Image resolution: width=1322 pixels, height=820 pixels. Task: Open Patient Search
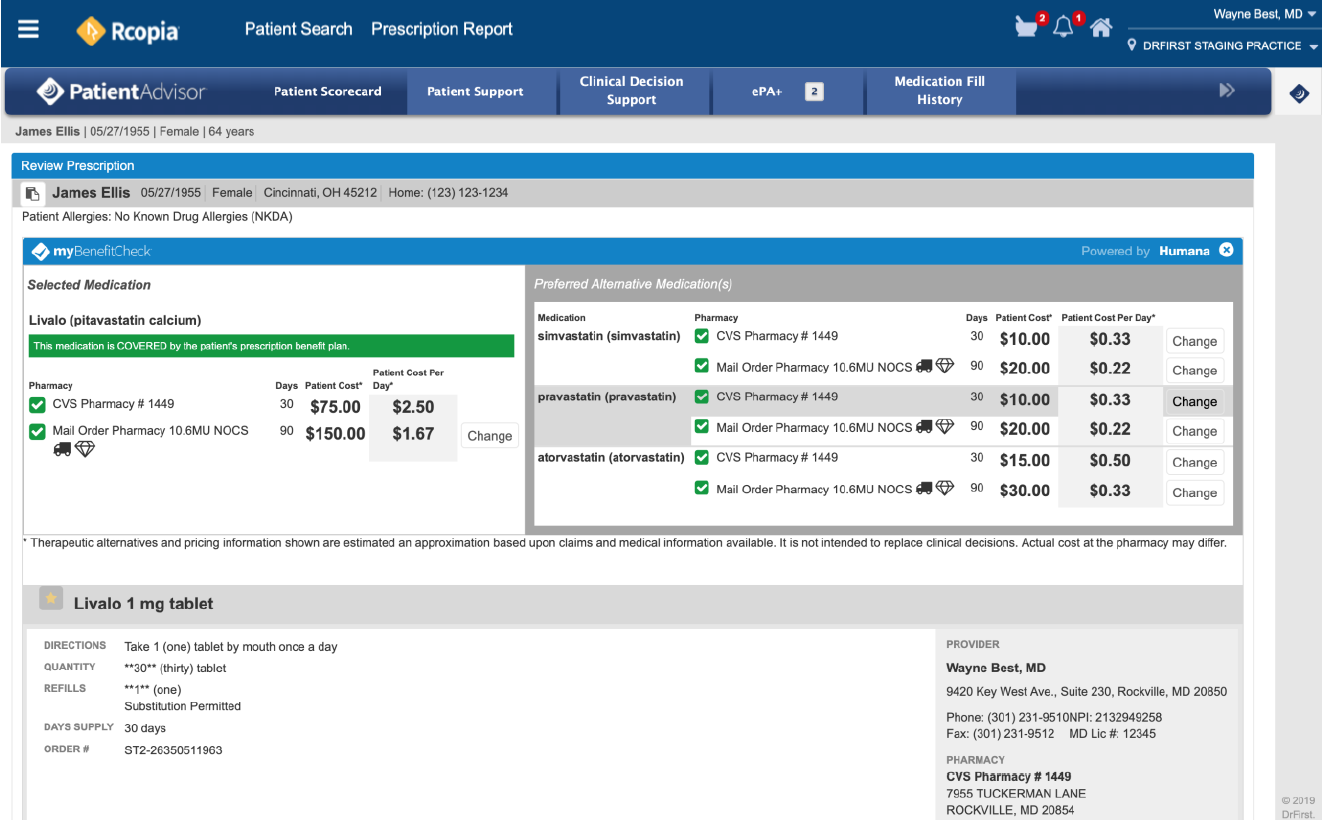pos(298,29)
